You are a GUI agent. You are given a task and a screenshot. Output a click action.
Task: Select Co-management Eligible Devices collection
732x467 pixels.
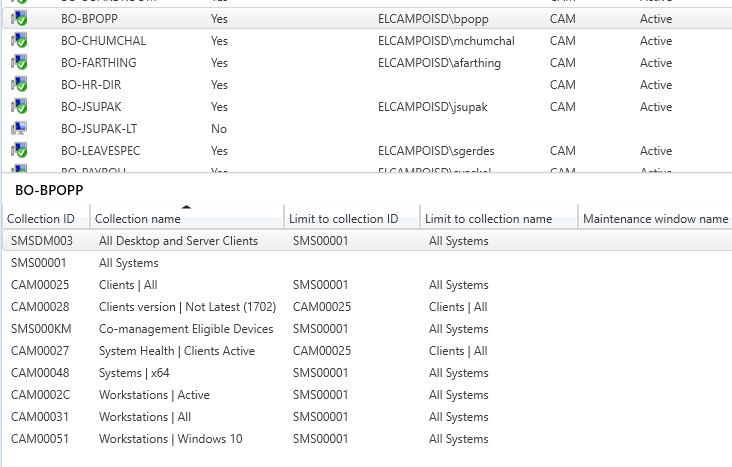186,328
